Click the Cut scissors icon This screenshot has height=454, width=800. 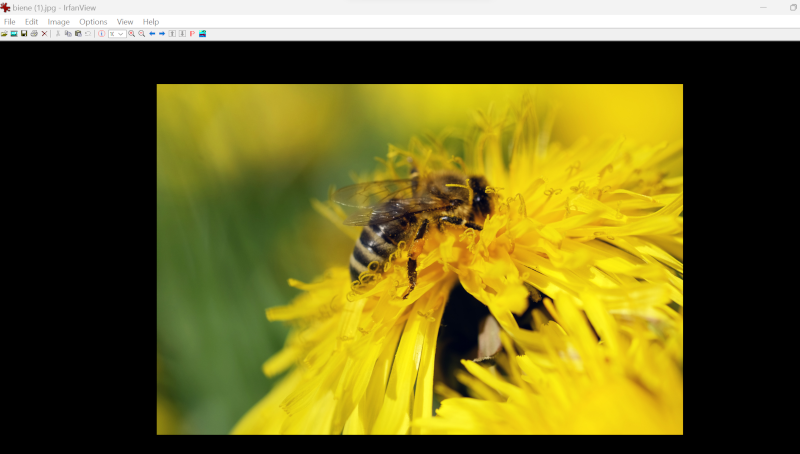pyautogui.click(x=58, y=34)
